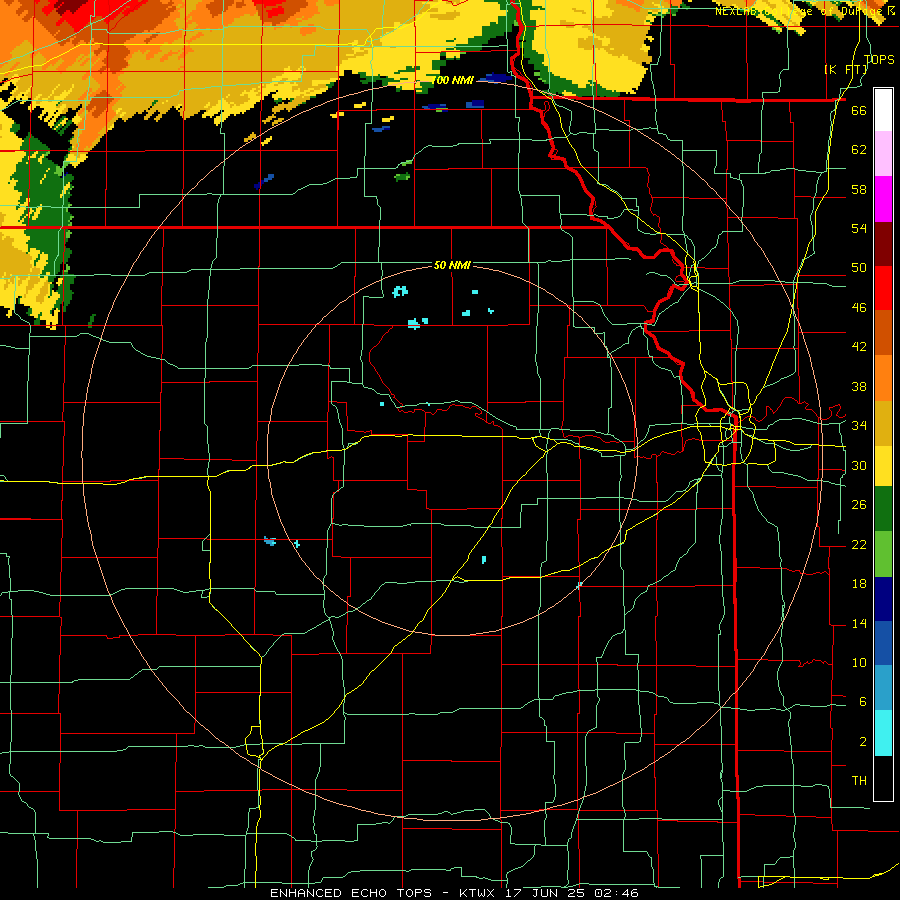Click the gold legend swatch
The width and height of the screenshot is (900, 900).
[883, 422]
